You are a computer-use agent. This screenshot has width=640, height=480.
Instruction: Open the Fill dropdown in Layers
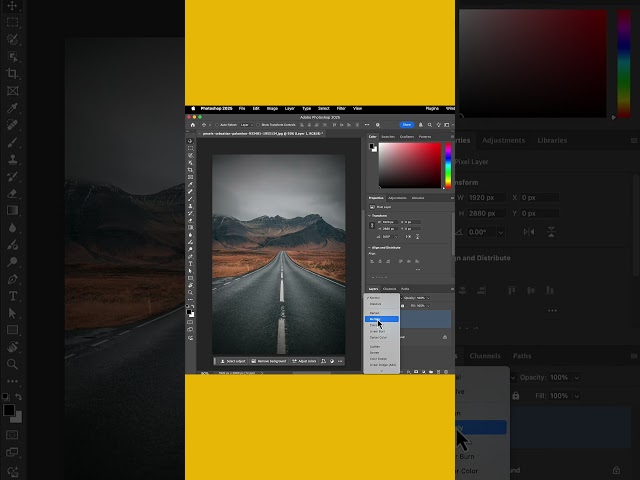click(428, 306)
